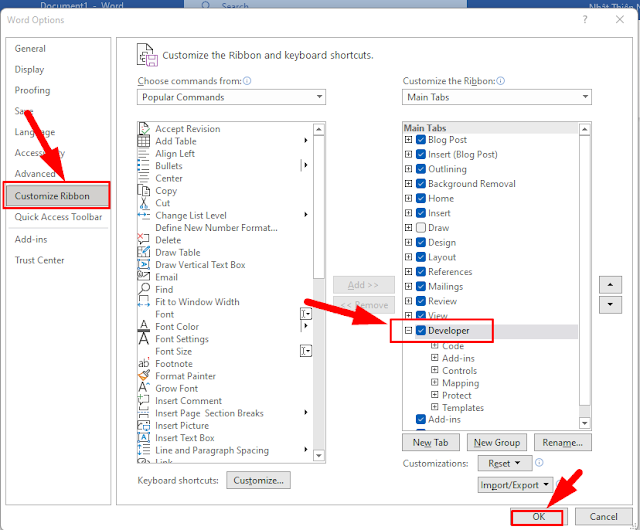Open the Main Tabs dropdown
The width and height of the screenshot is (640, 530).
pos(496,97)
